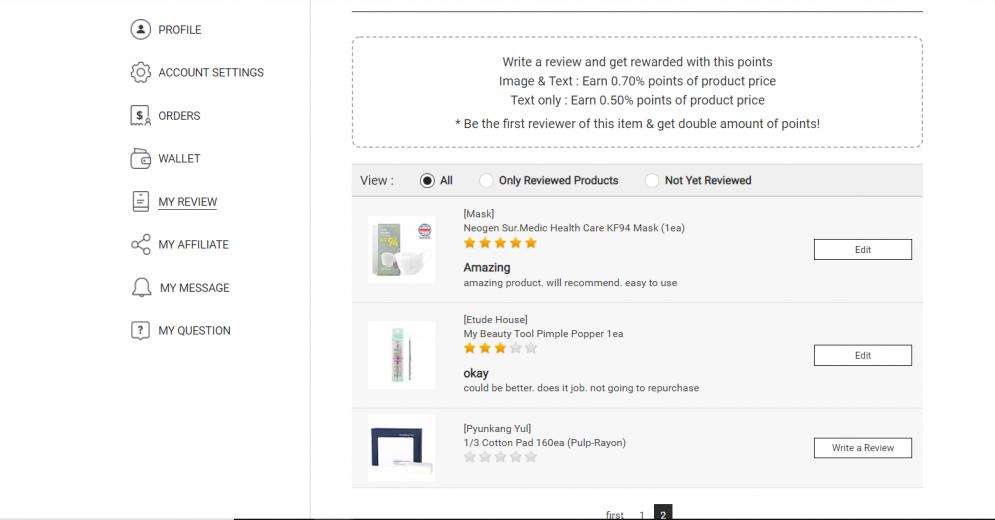
Task: Select "Not Yet Reviewed" radio button
Action: 652,180
